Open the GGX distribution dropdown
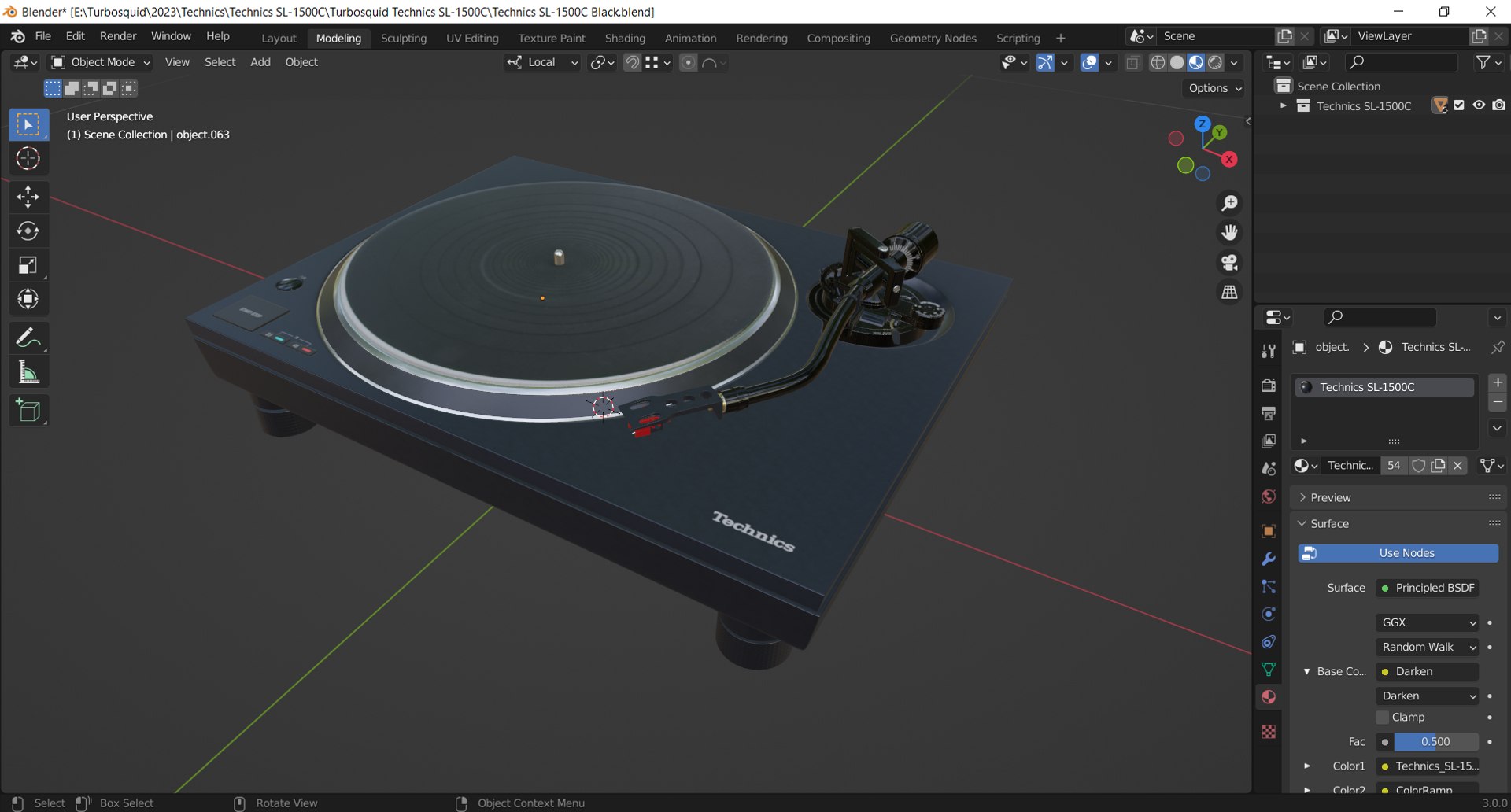1511x812 pixels. click(x=1427, y=622)
